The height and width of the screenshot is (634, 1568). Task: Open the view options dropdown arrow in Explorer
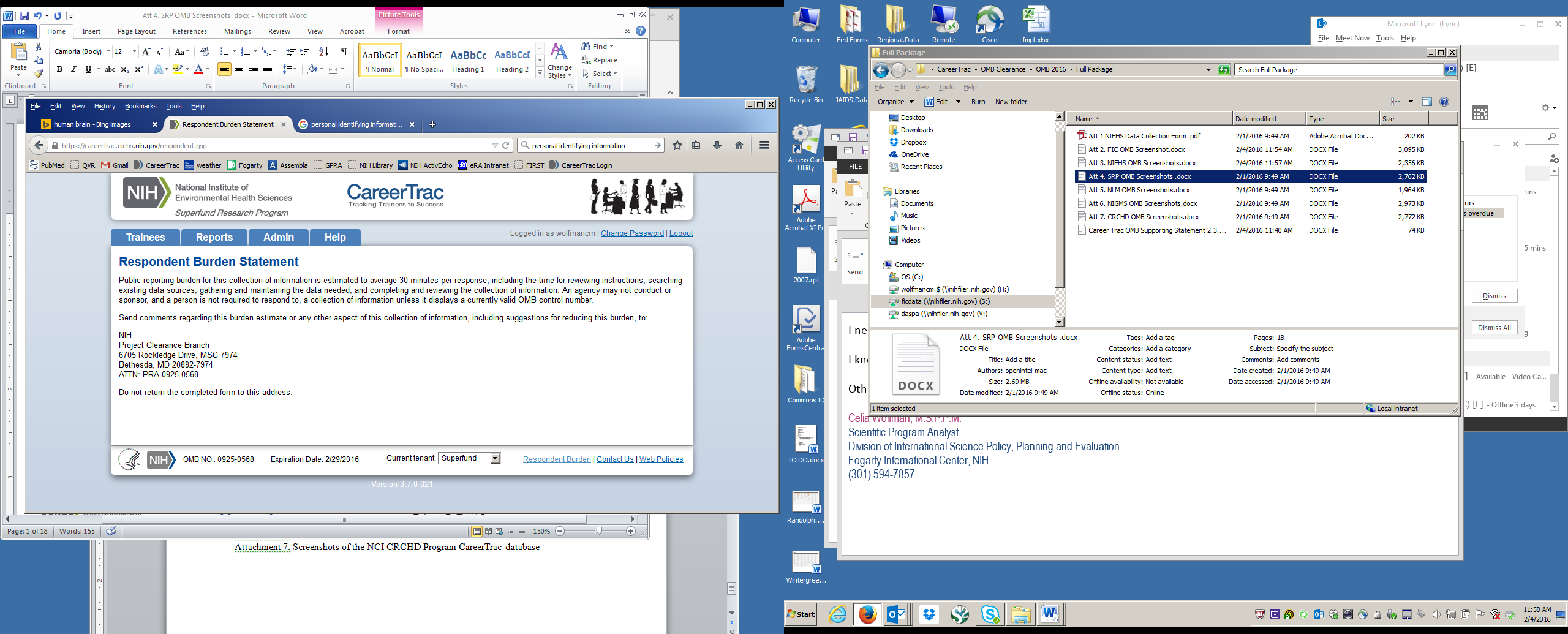click(x=1411, y=102)
